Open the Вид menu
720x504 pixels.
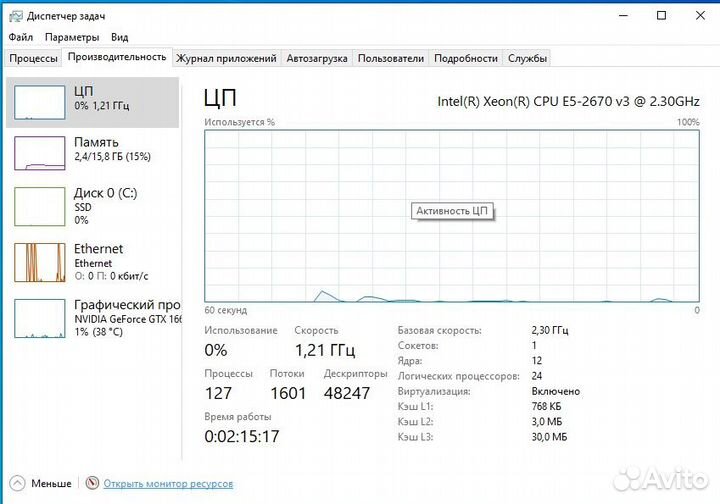coord(119,37)
